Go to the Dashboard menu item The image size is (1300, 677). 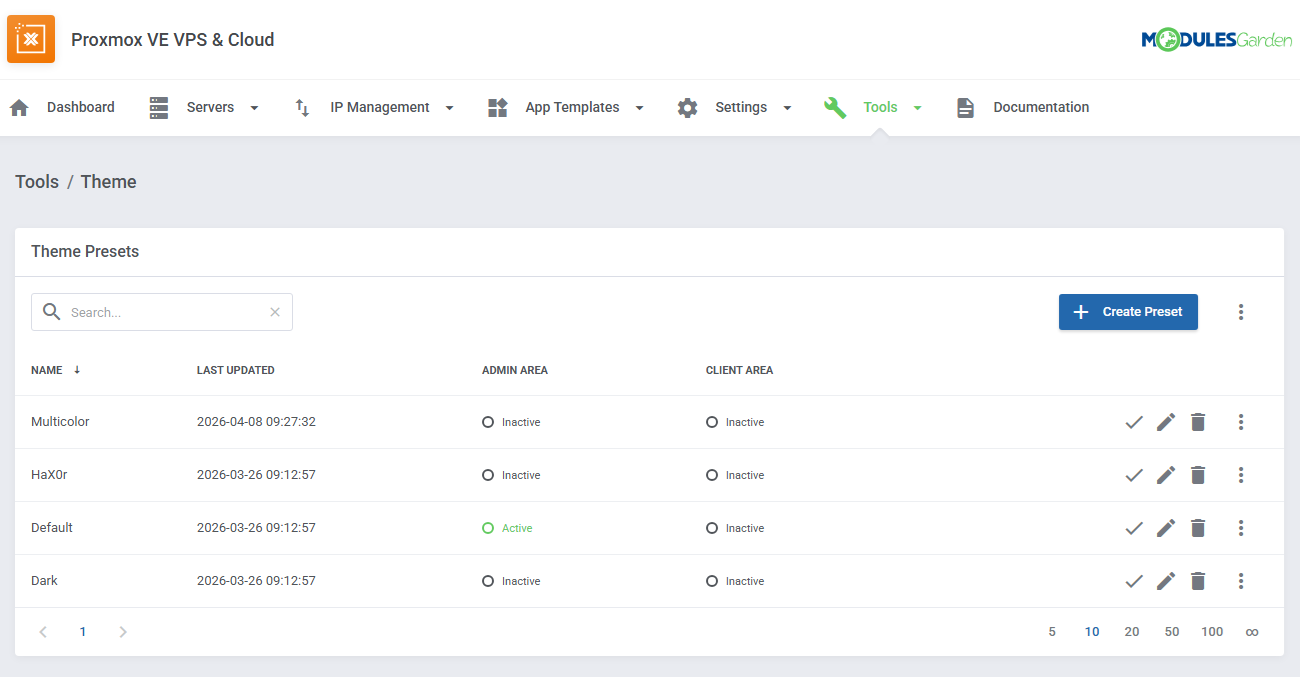pyautogui.click(x=62, y=107)
